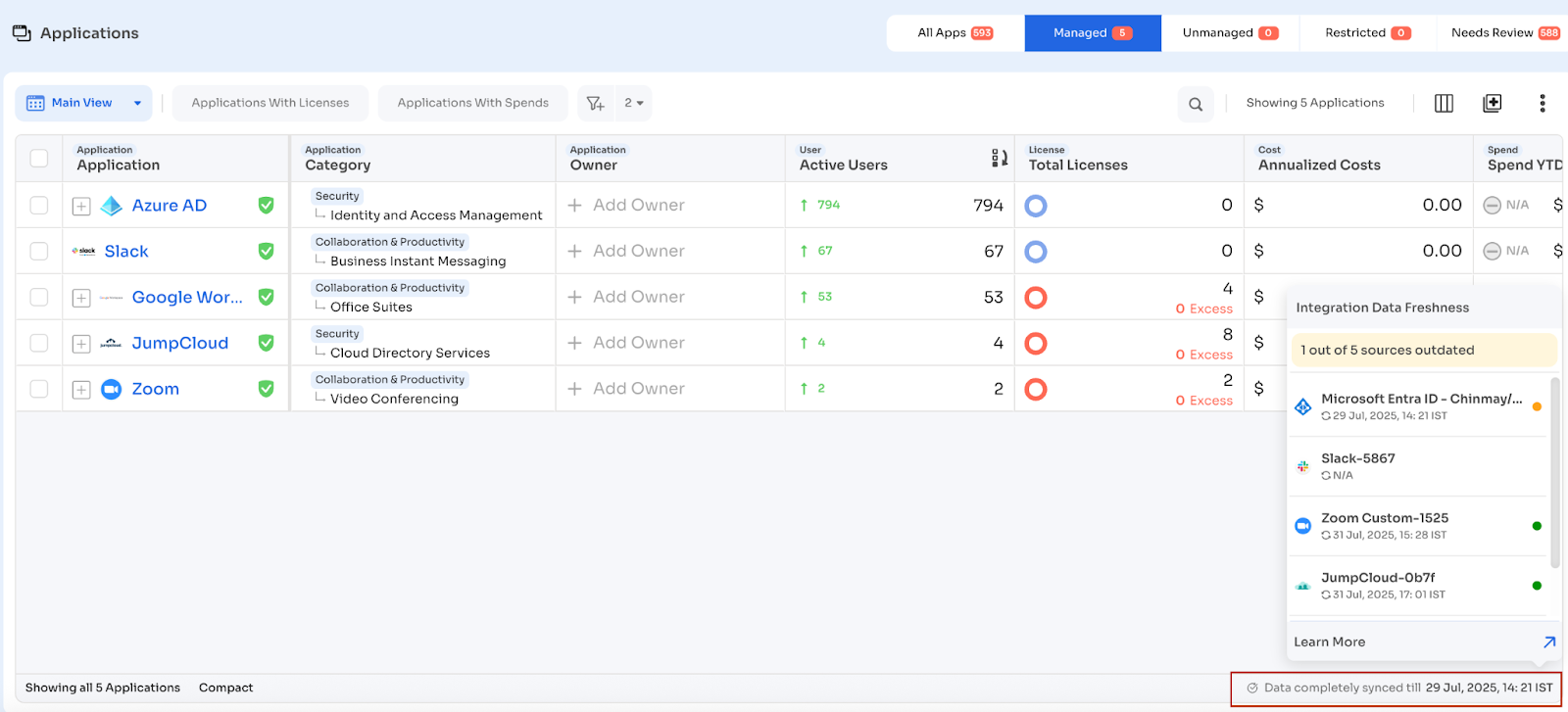Click Azure AD spend N/A icon
Screen dimensions: 1568x712
[1493, 205]
